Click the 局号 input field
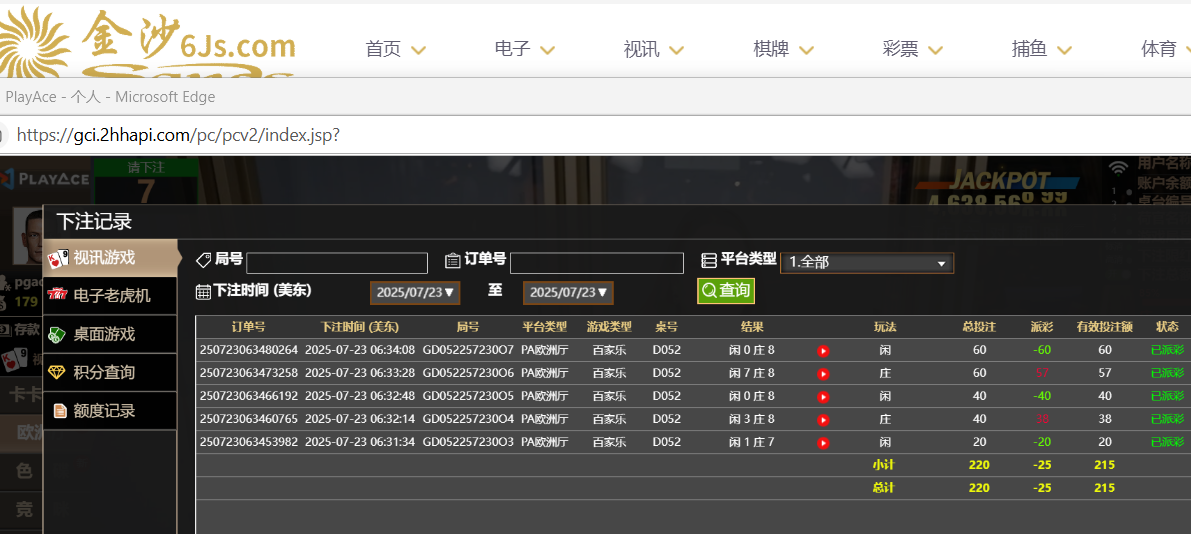 [336, 263]
